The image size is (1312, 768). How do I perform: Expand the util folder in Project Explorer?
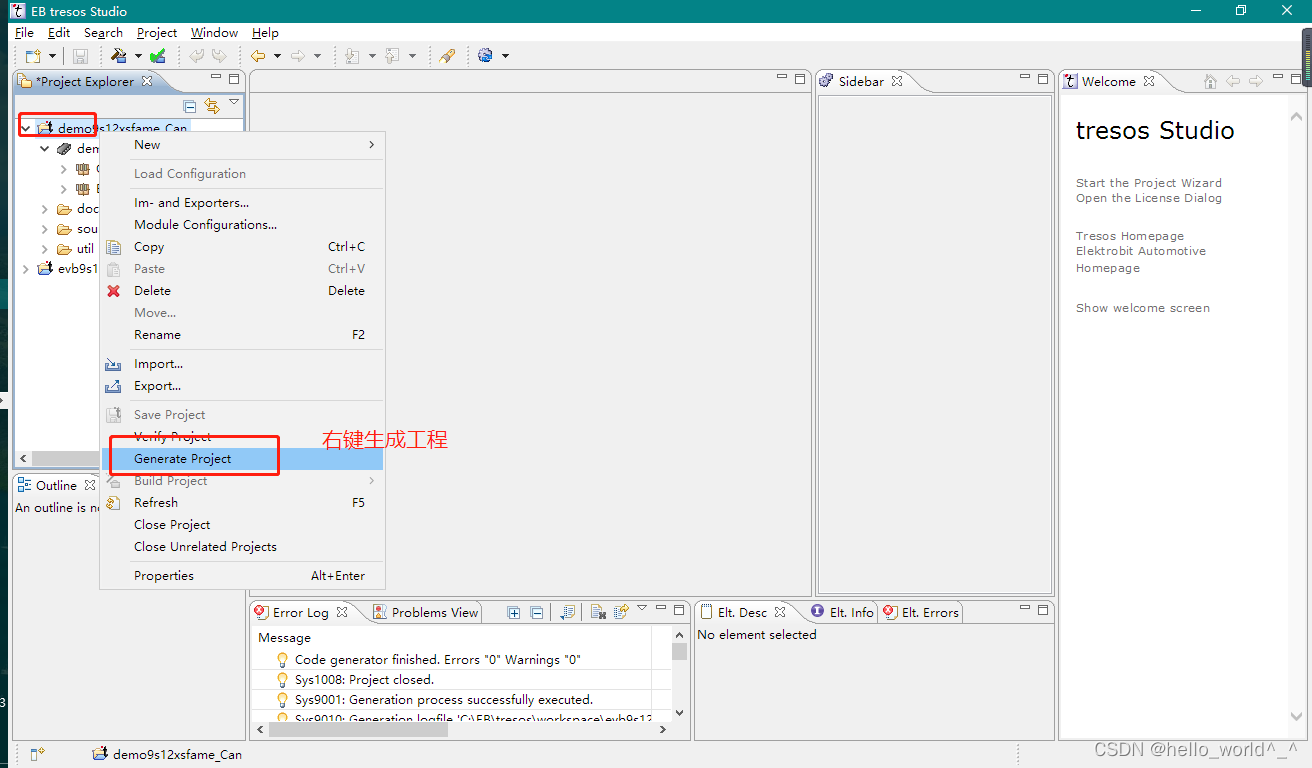point(45,249)
